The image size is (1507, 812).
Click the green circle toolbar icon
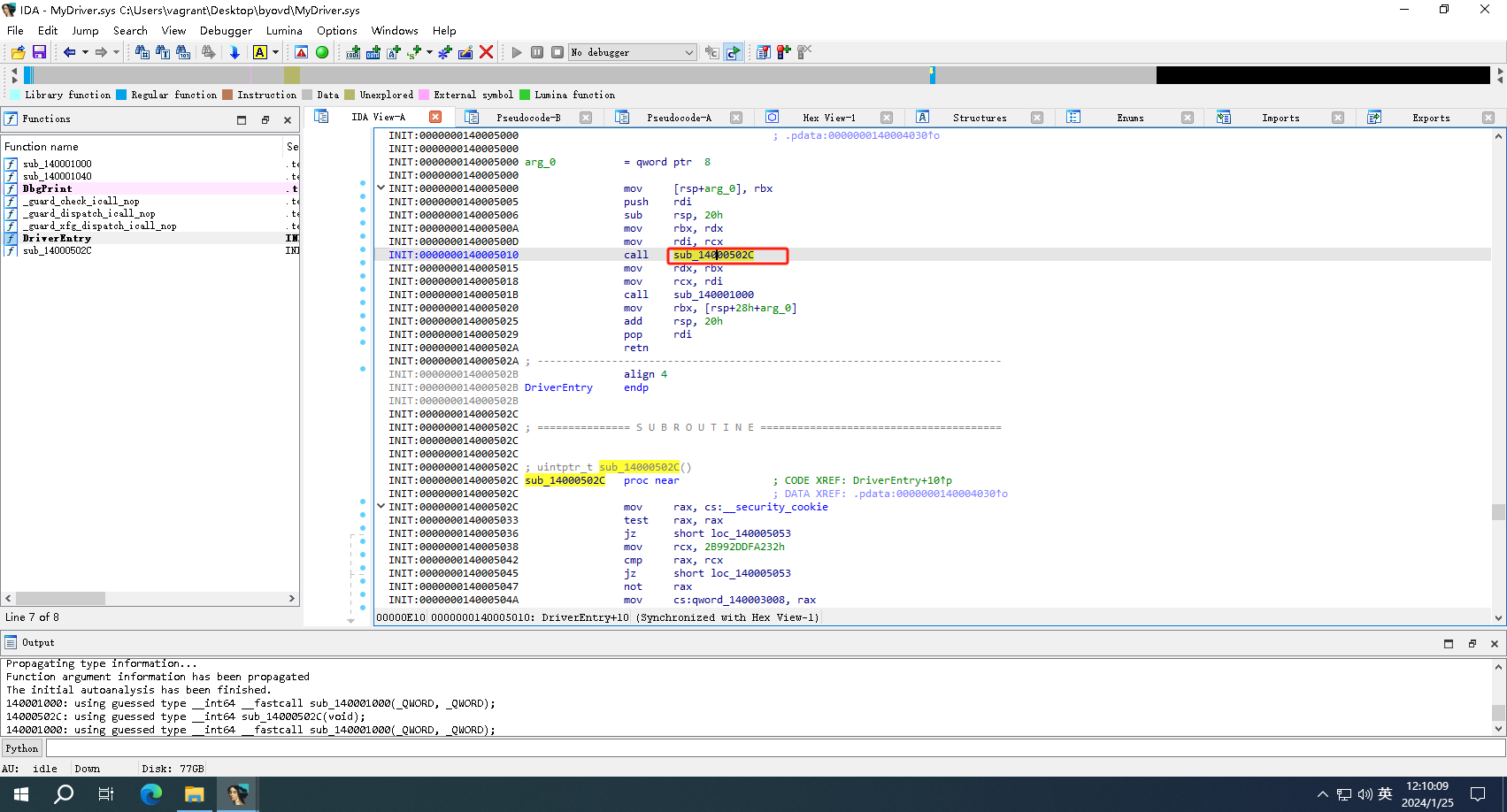coord(322,52)
